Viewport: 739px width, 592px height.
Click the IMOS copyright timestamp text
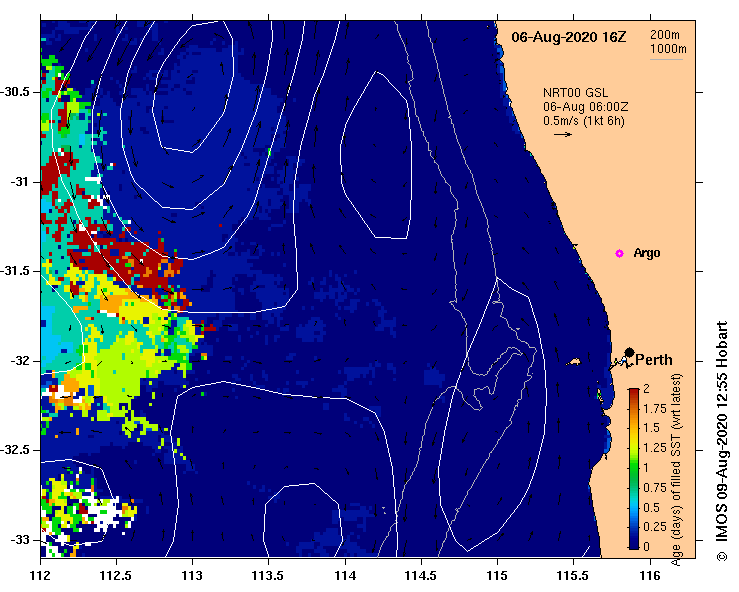tap(722, 441)
